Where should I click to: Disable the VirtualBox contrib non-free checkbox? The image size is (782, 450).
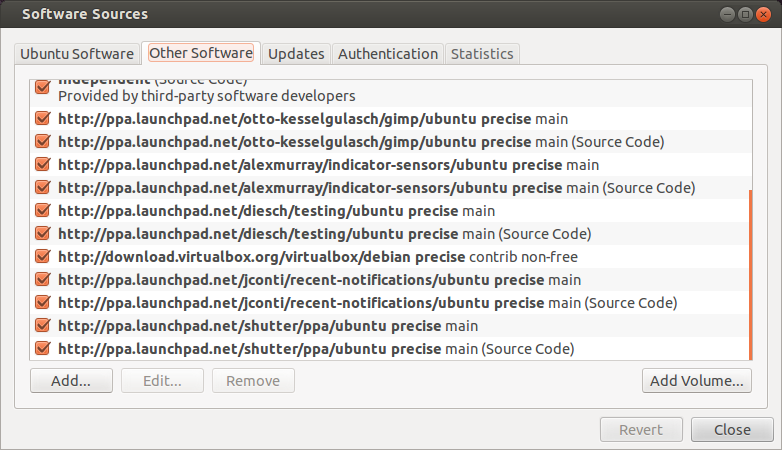click(x=43, y=256)
